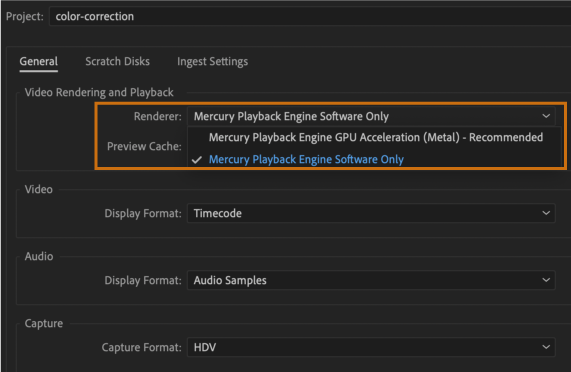Click the Project label

[25, 16]
